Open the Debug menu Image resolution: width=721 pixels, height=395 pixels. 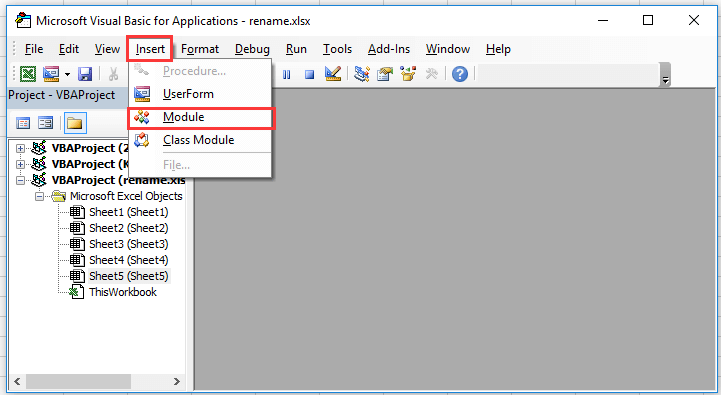[252, 49]
